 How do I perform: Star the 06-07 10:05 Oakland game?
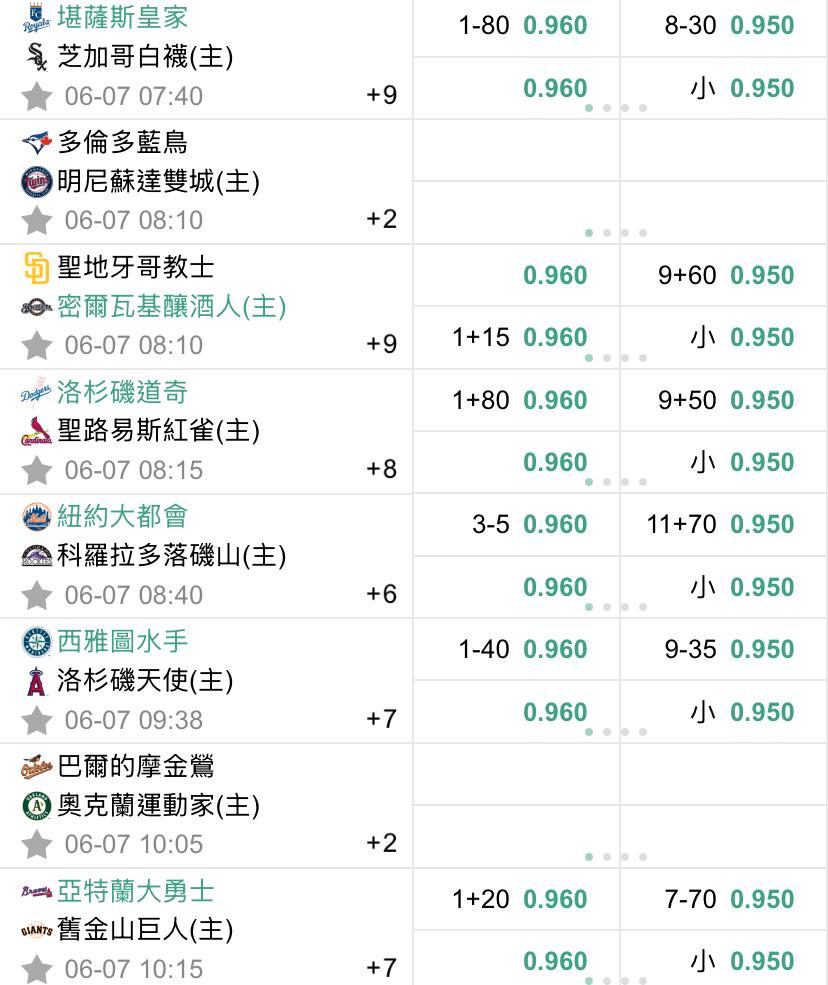(36, 844)
